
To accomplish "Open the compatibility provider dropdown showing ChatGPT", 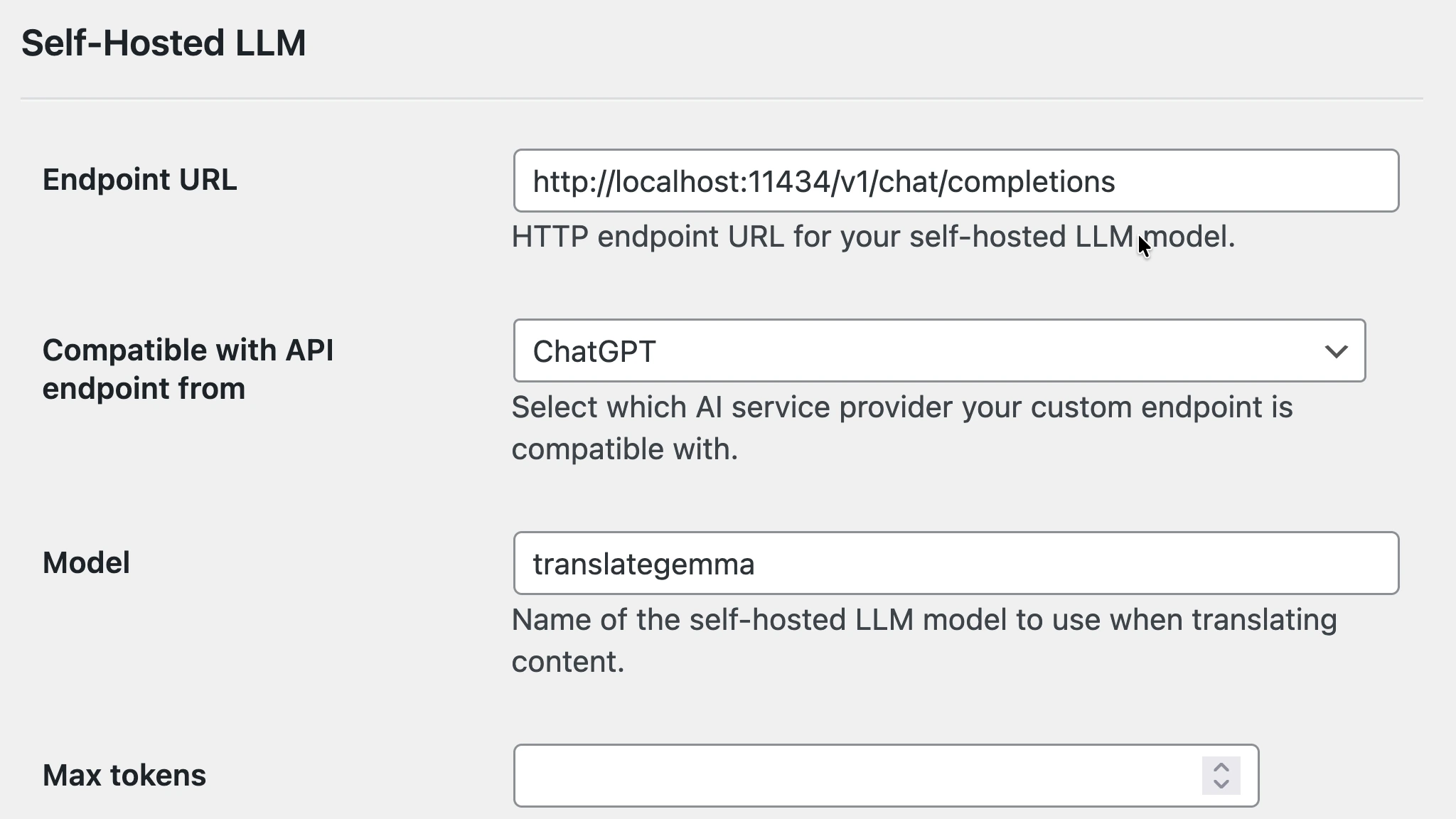I will (938, 351).
